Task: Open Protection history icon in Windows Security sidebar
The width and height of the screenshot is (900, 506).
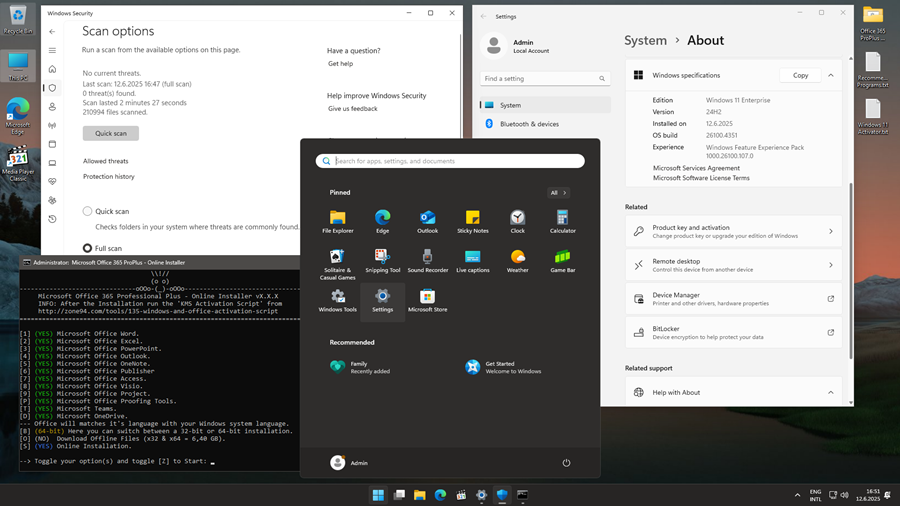Action: (52, 219)
